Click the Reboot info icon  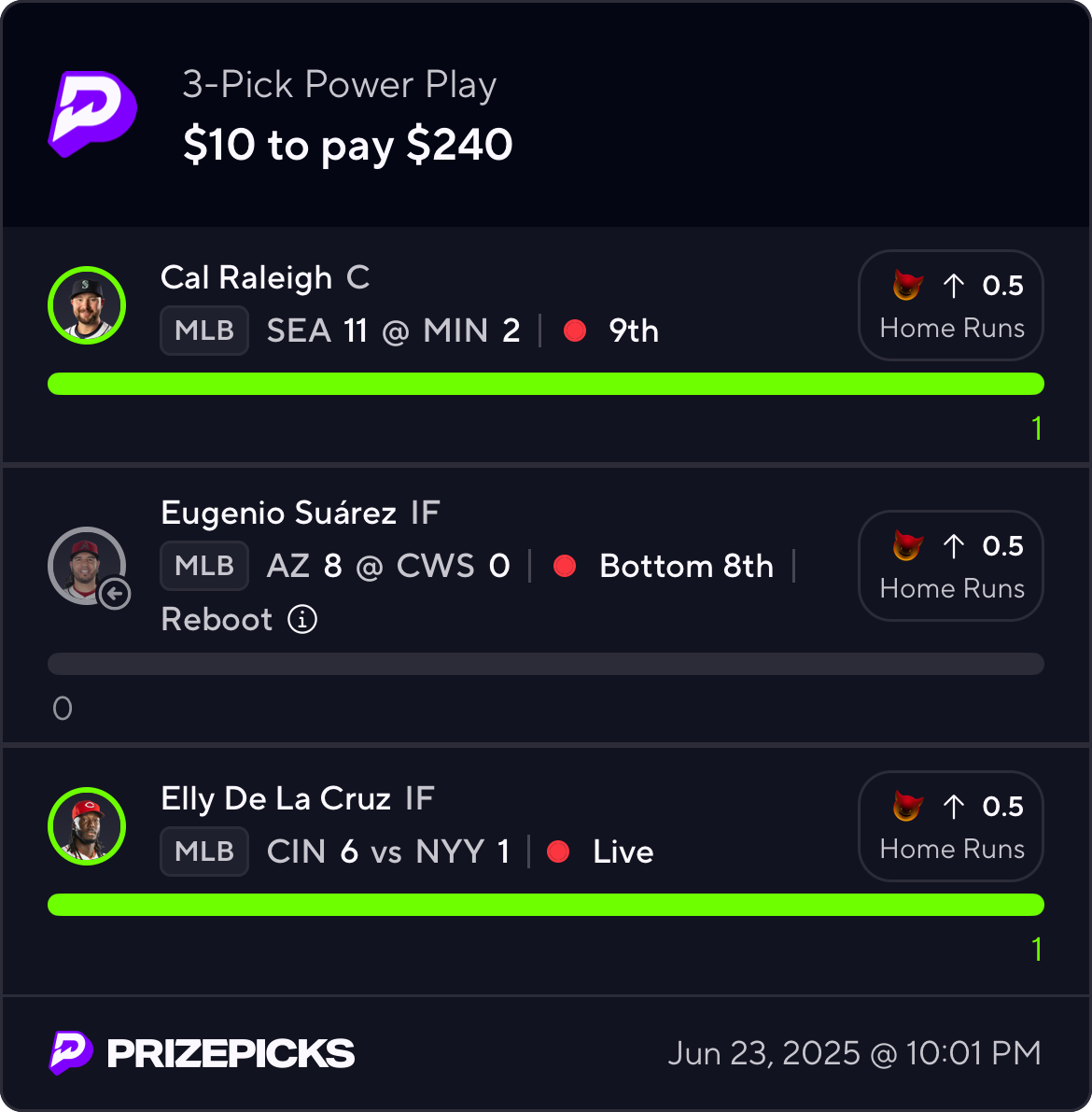point(302,619)
